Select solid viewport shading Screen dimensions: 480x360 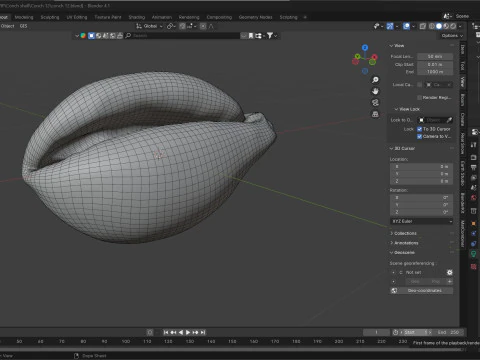click(x=439, y=26)
